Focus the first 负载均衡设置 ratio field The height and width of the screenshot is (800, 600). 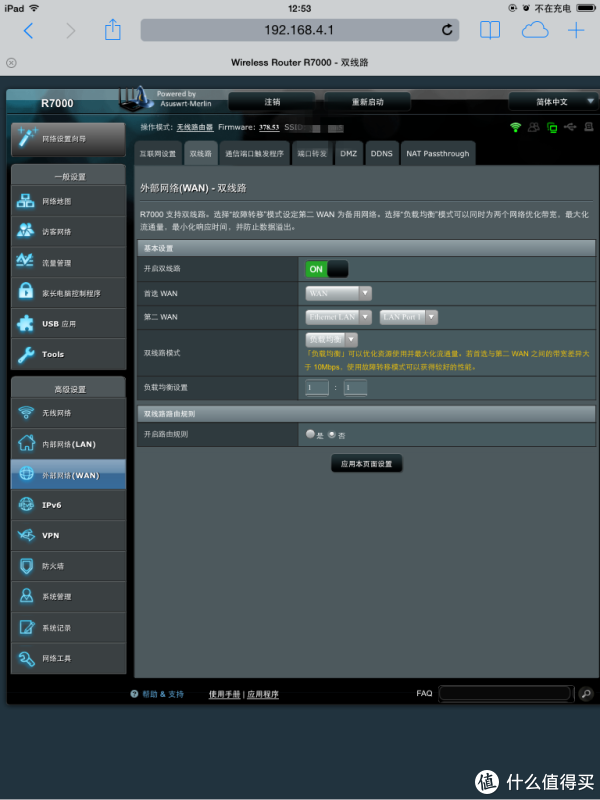[317, 387]
